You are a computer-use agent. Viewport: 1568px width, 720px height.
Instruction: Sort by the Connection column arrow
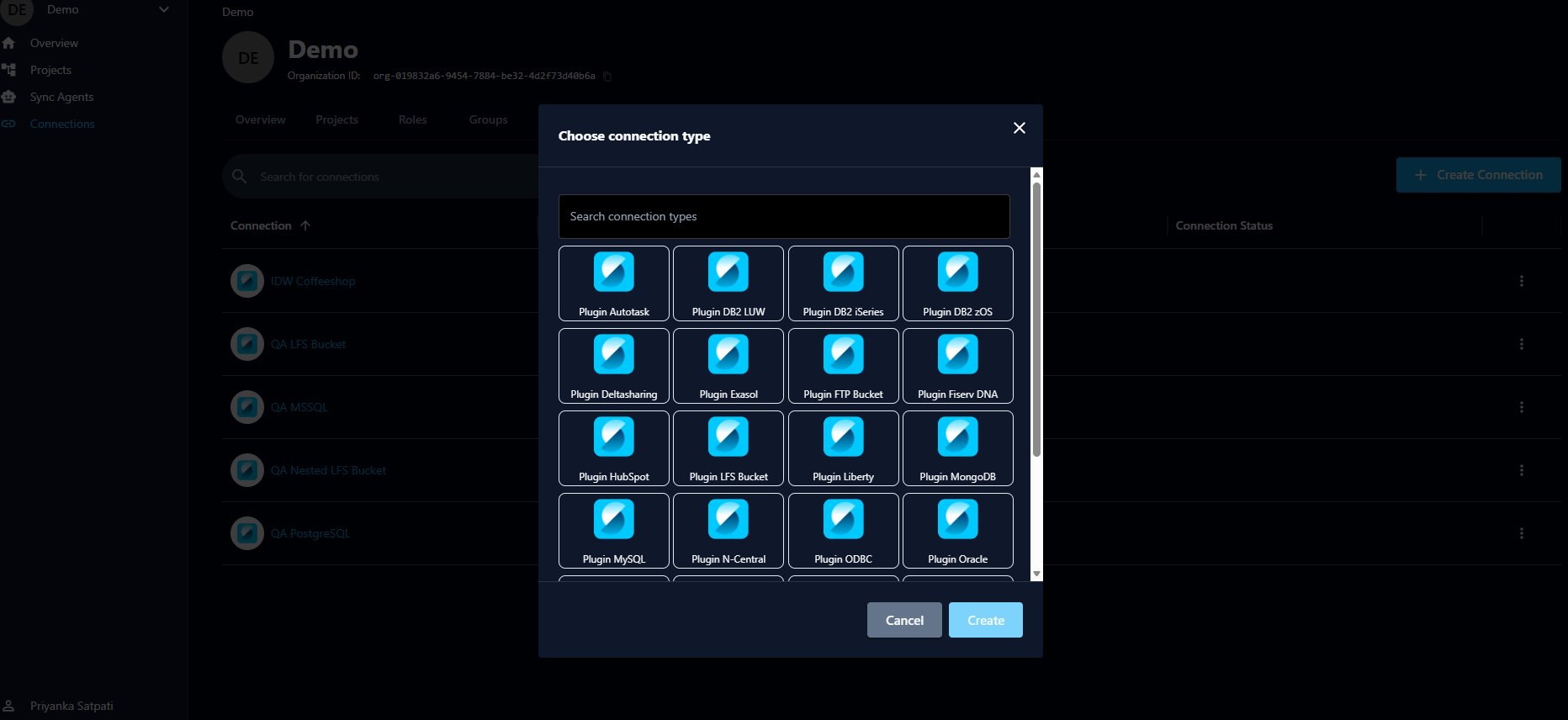pyautogui.click(x=305, y=225)
